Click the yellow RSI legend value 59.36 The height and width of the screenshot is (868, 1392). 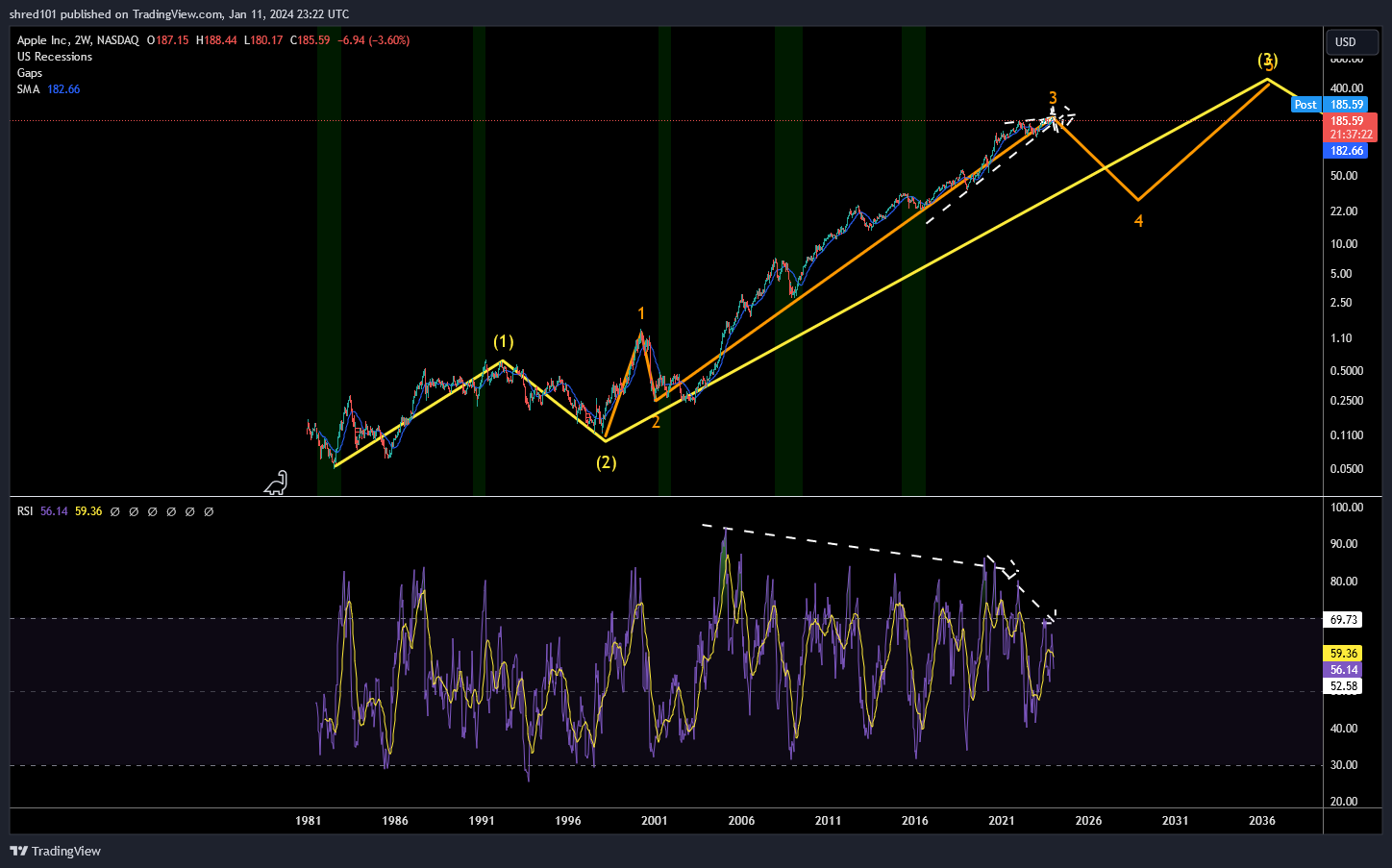pyautogui.click(x=88, y=511)
